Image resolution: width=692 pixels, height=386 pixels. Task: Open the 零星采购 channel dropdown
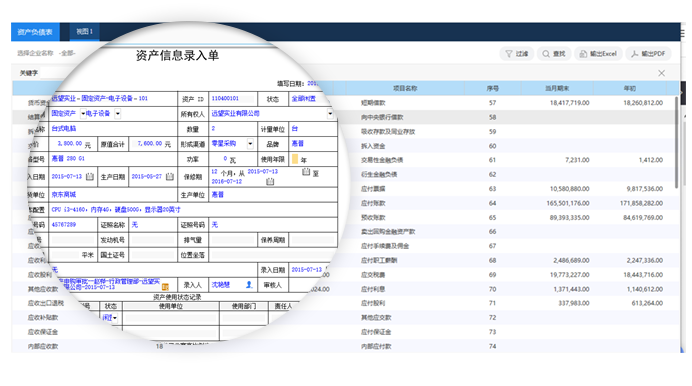click(250, 144)
